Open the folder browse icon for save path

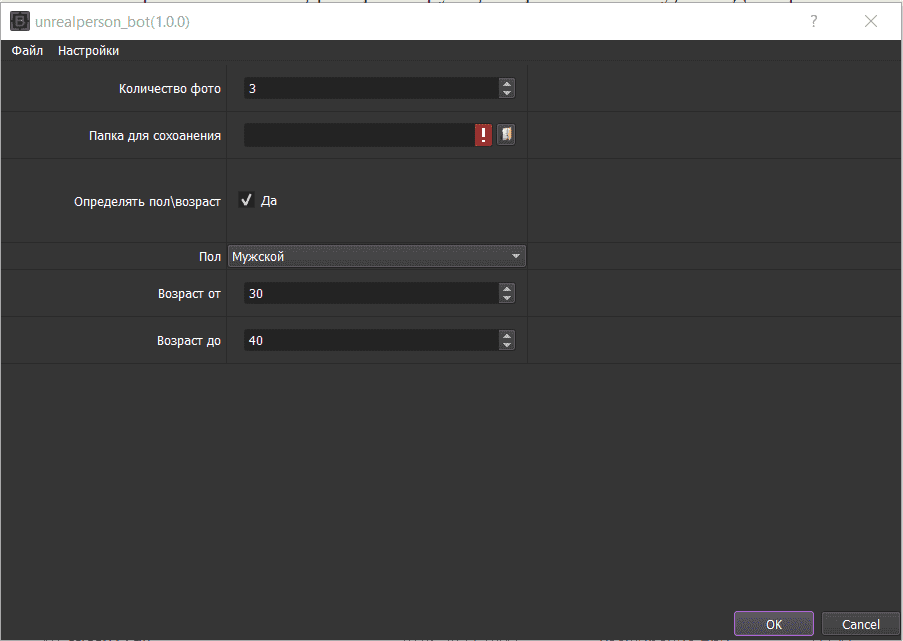pos(506,135)
